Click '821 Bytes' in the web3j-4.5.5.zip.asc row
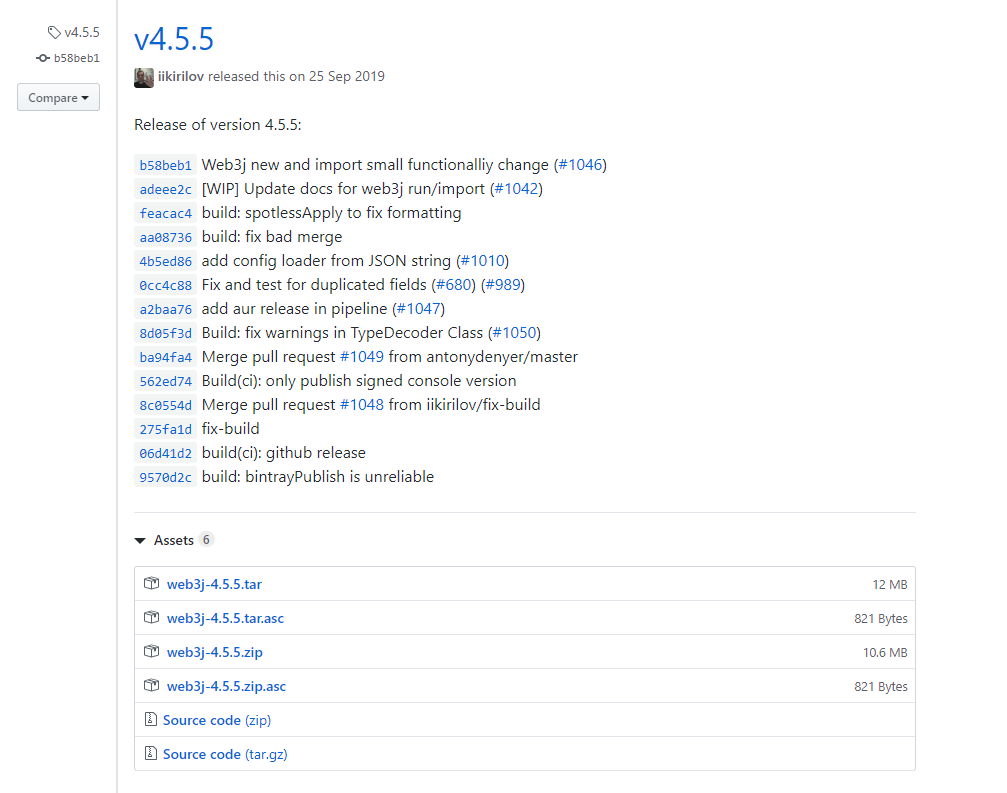The width and height of the screenshot is (1007, 793). pos(880,686)
